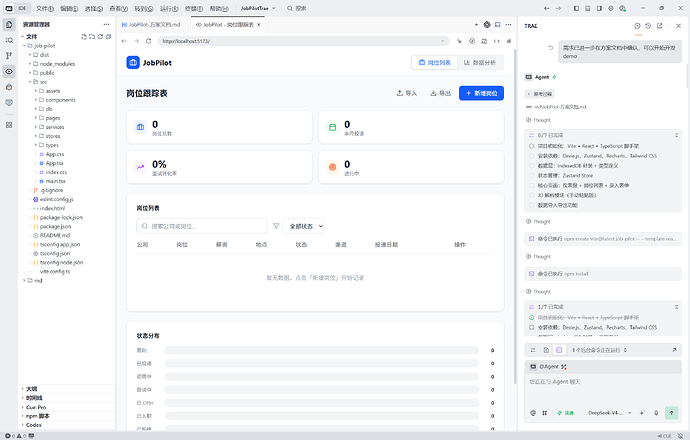
Task: Expand the npm 脚本 section
Action: (x=37, y=416)
